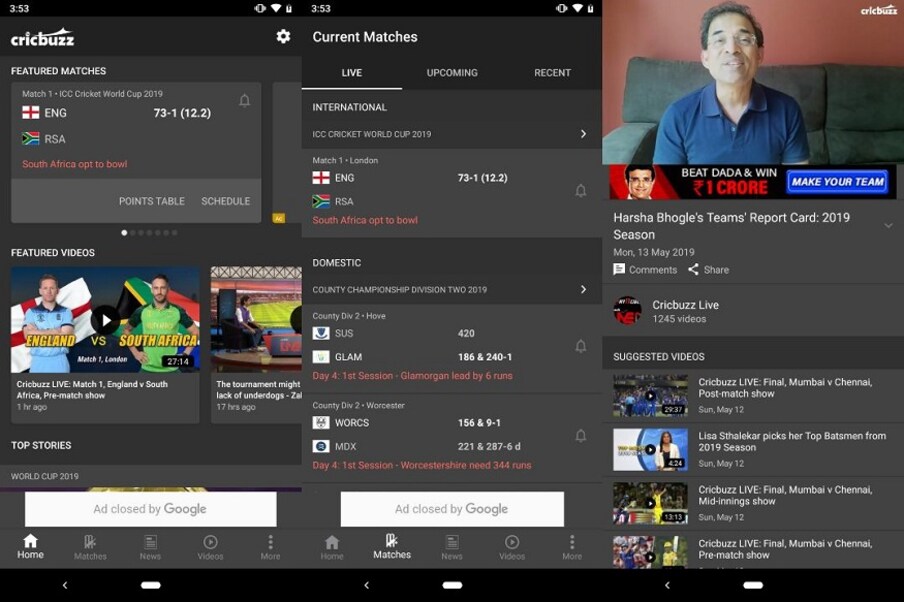Tap Matches icon in home screen nav
This screenshot has height=602, width=904.
point(90,547)
